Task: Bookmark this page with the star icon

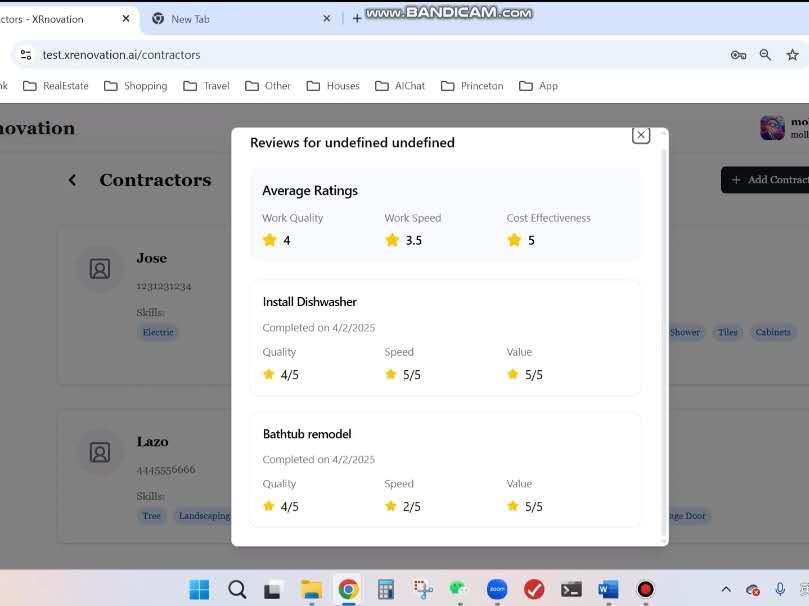Action: tap(792, 55)
